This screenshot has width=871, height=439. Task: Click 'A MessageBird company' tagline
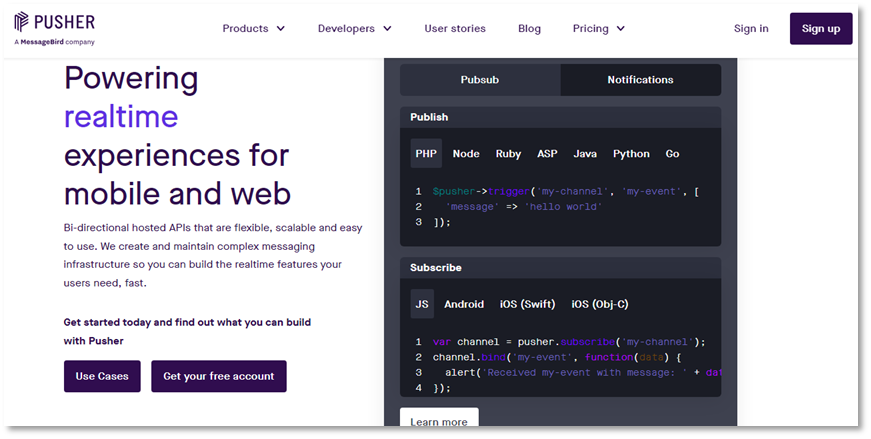pos(54,42)
